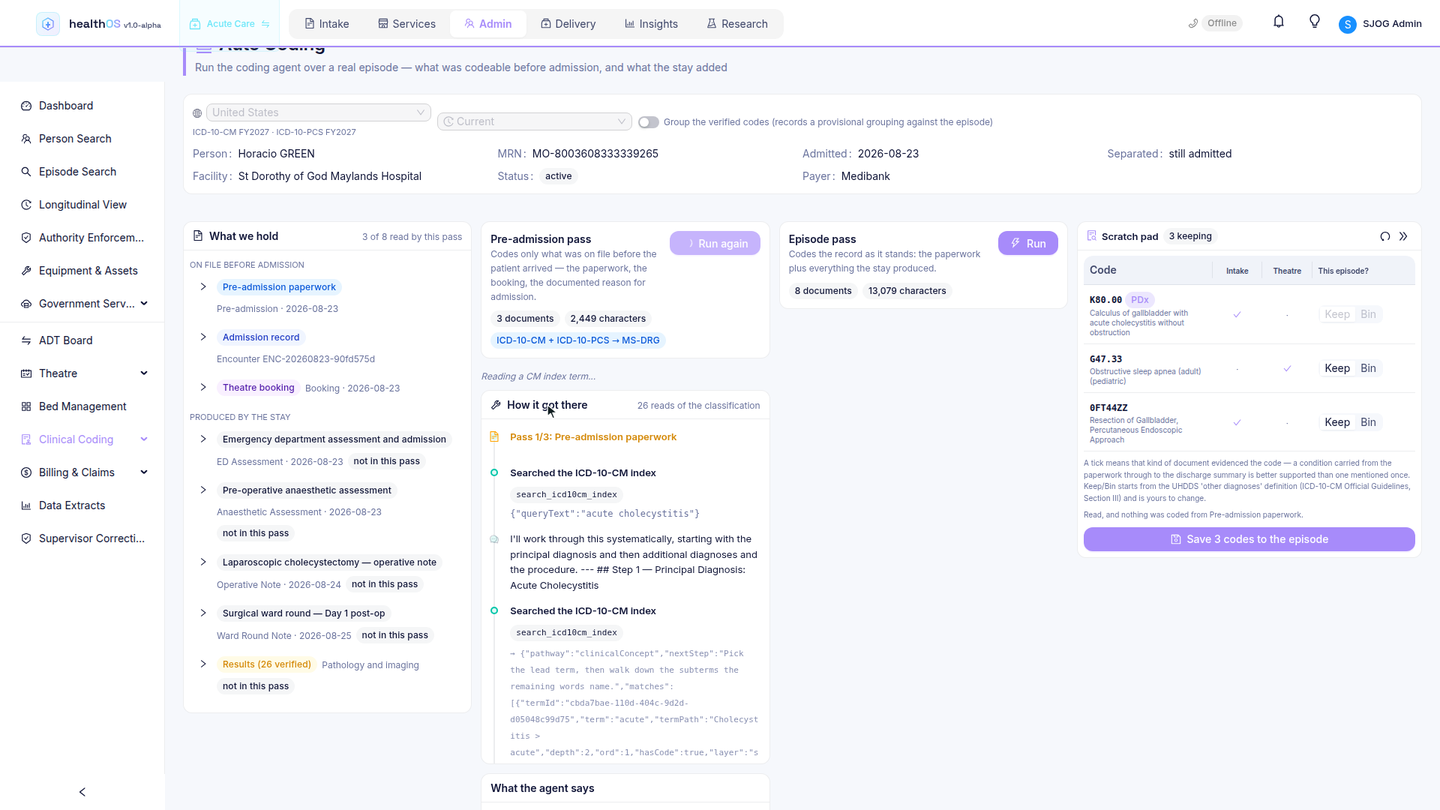The width and height of the screenshot is (1440, 810).
Task: Select Bin for code 0FT44ZZ
Action: pos(1368,422)
